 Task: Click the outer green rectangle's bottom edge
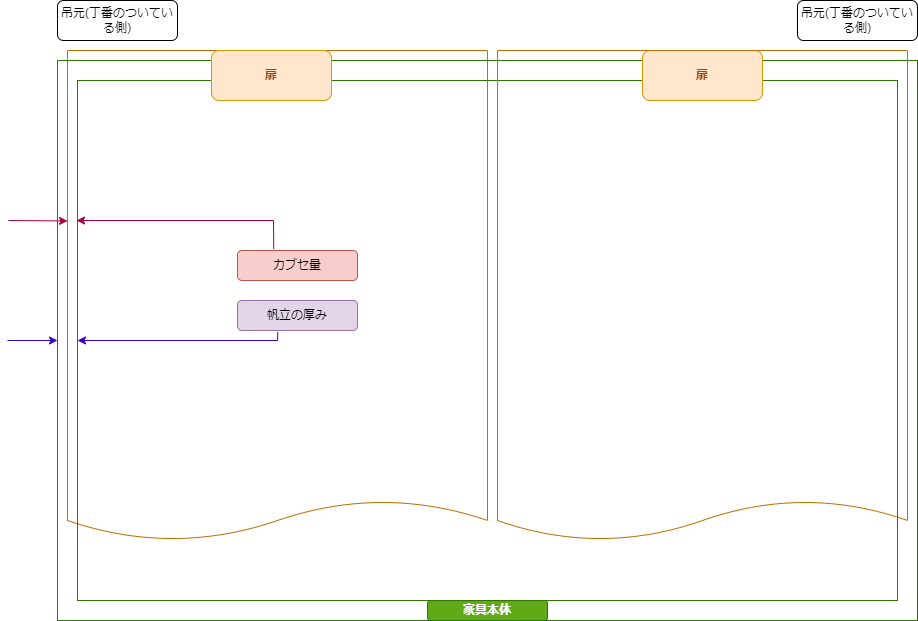click(x=250, y=620)
